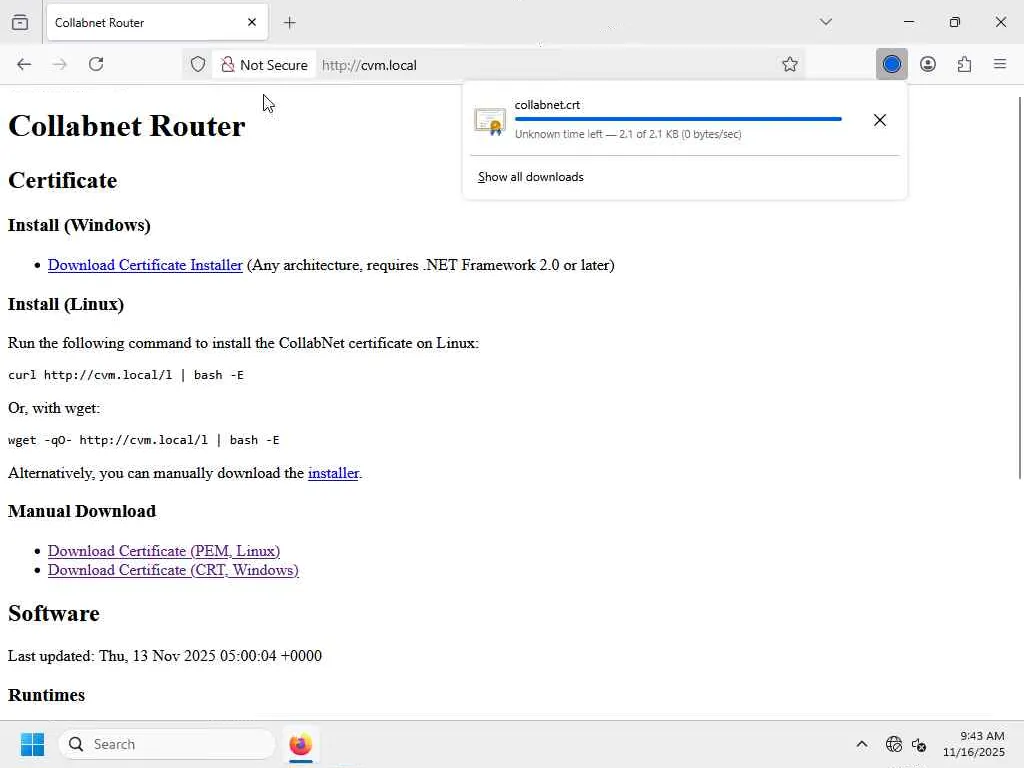1024x768 pixels.
Task: Open the Firefox account icon
Action: tap(928, 64)
